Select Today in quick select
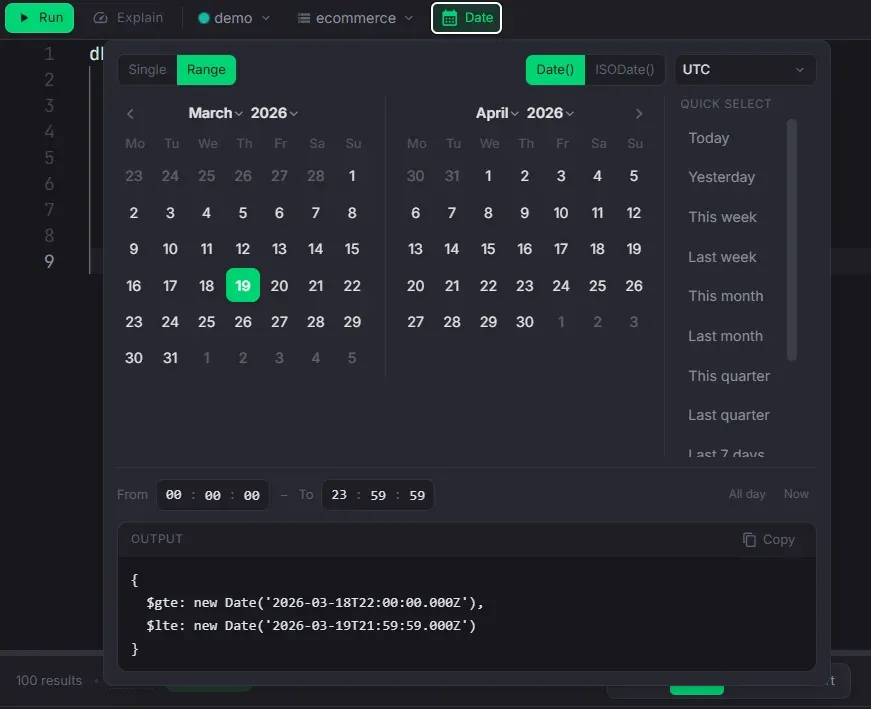871x709 pixels. [708, 138]
